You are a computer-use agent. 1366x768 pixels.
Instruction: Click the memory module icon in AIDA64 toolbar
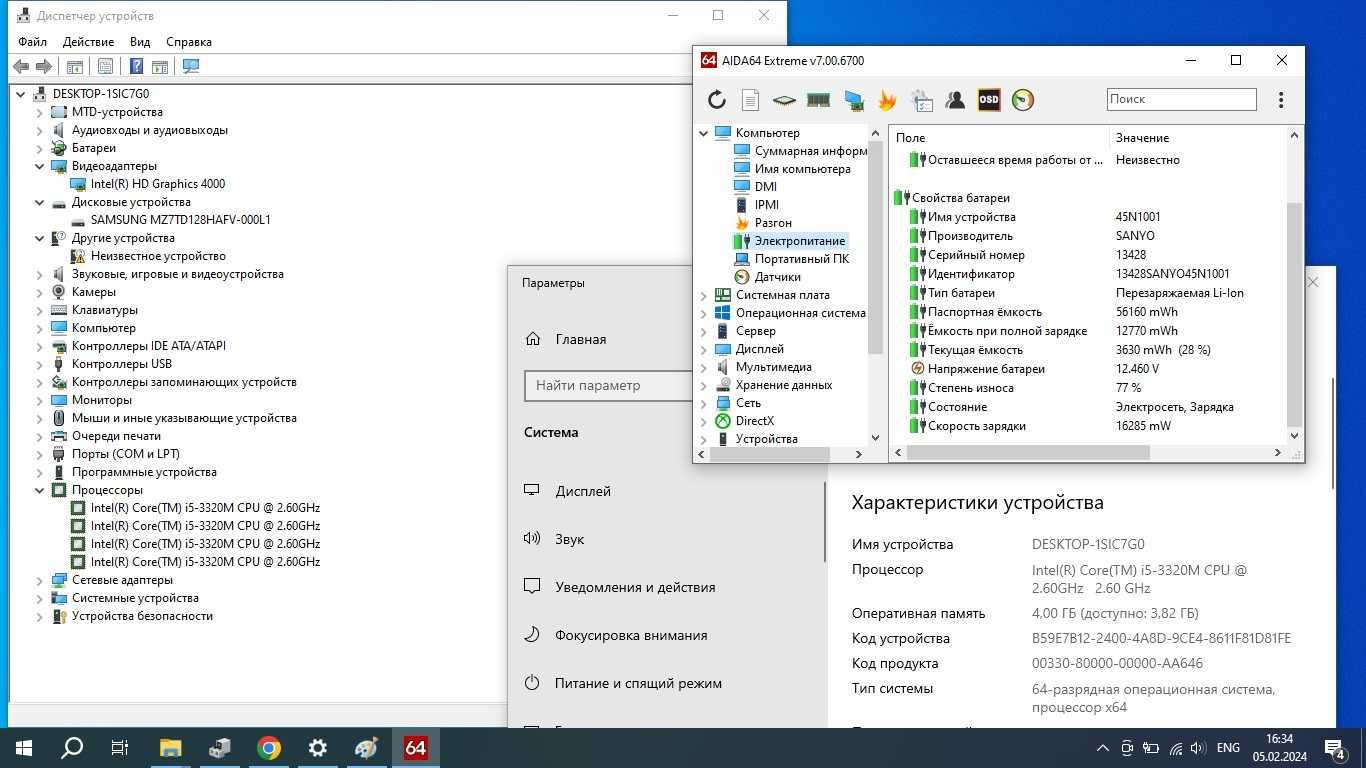click(x=819, y=99)
